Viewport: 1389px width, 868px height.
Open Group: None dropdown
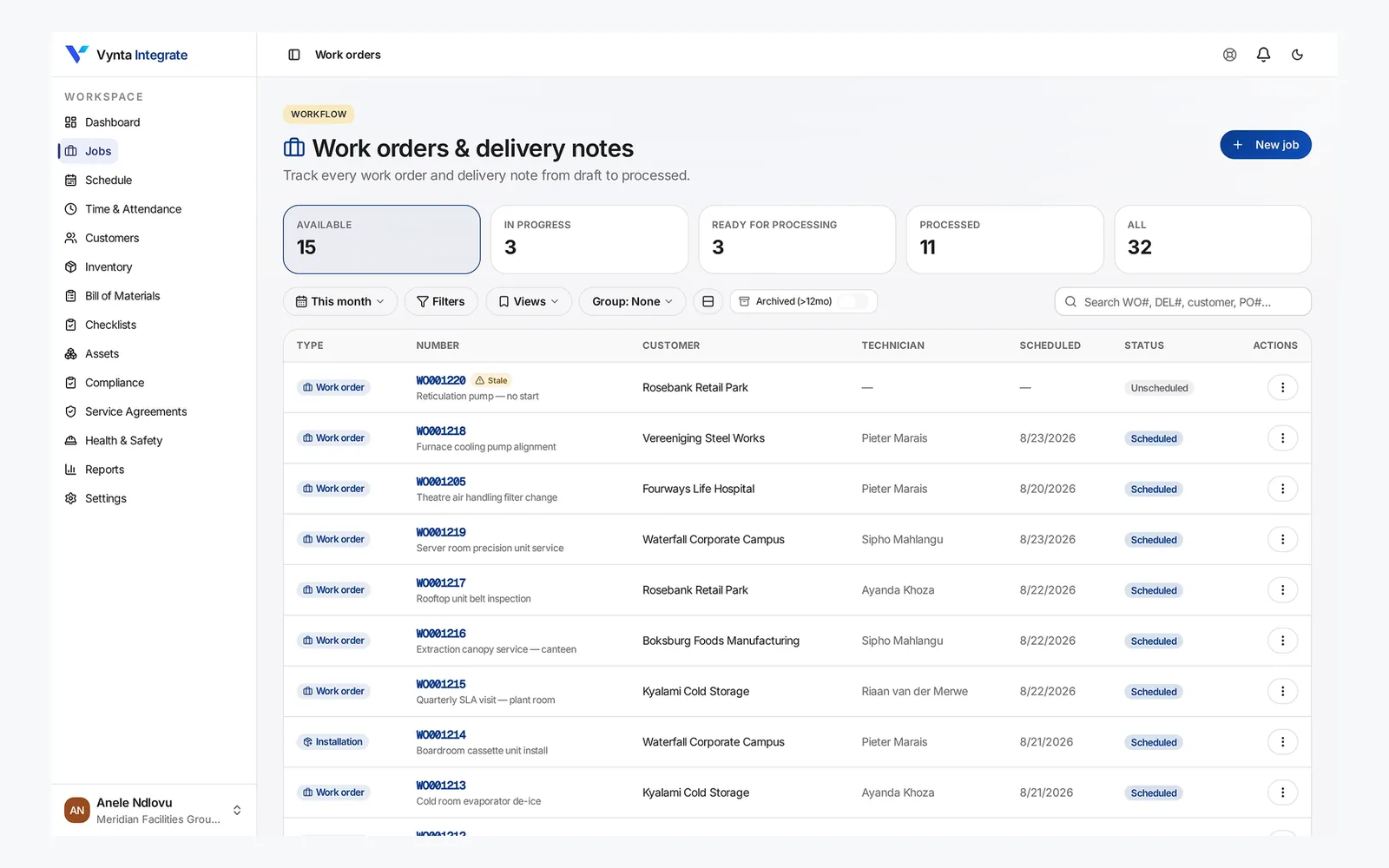coord(632,301)
